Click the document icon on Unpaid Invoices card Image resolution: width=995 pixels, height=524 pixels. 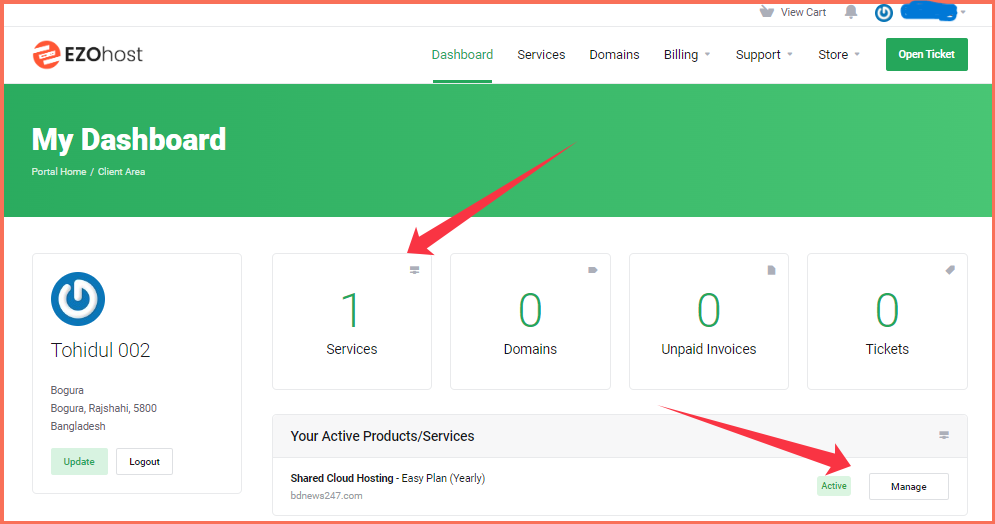pyautogui.click(x=772, y=270)
